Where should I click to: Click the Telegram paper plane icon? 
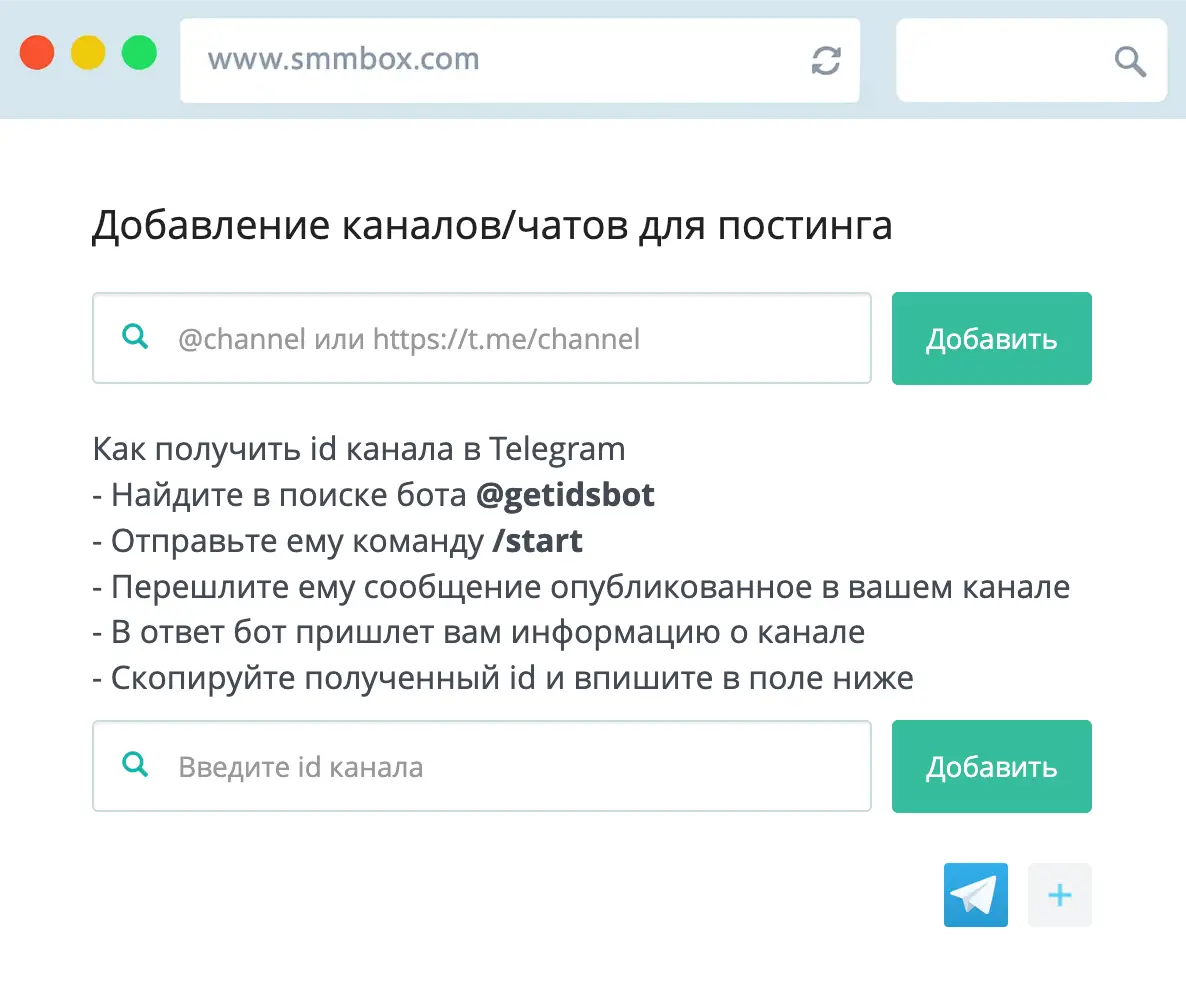pos(976,895)
